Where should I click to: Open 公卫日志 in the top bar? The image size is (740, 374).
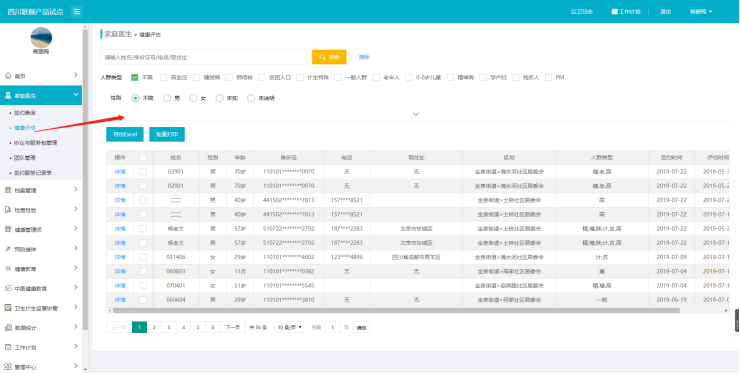(582, 11)
